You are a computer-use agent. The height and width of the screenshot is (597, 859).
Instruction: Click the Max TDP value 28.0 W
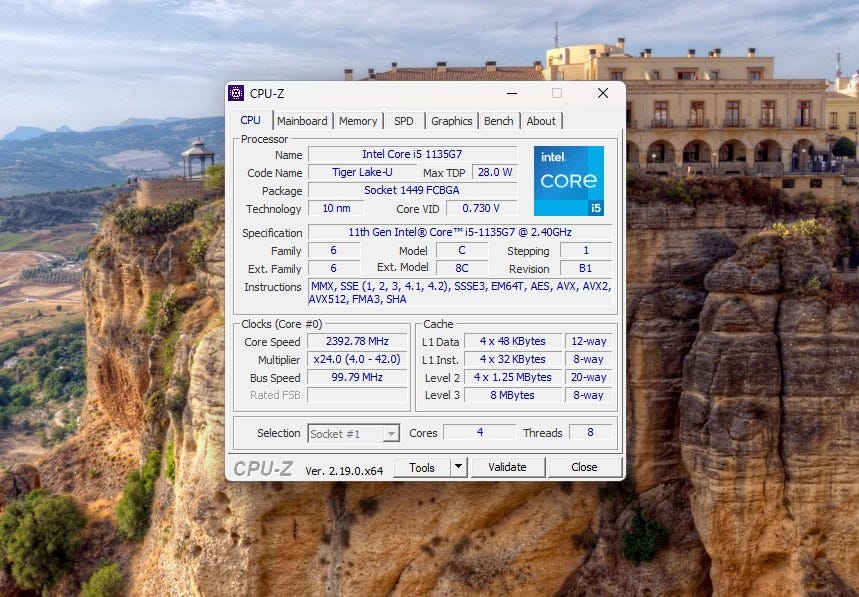coord(495,173)
